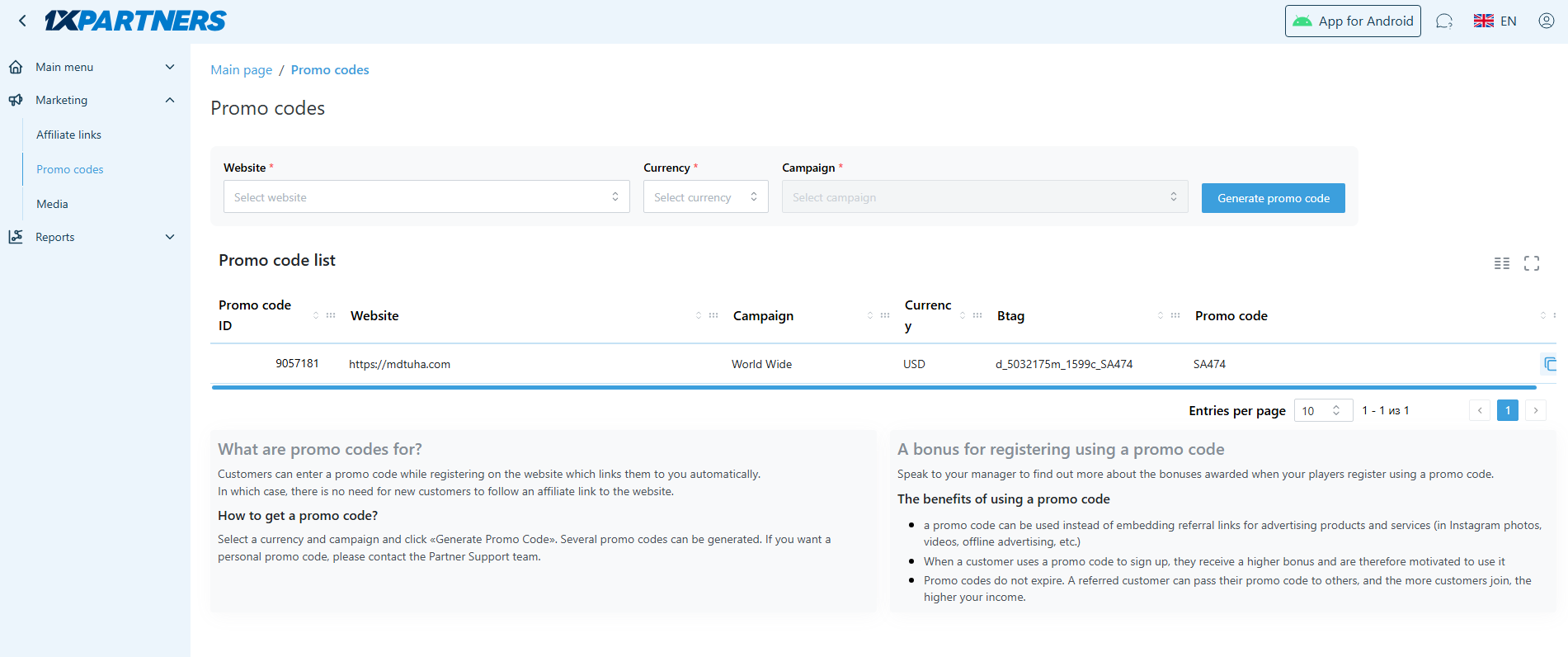Go to next page arrow
The height and width of the screenshot is (657, 1568).
tap(1536, 410)
